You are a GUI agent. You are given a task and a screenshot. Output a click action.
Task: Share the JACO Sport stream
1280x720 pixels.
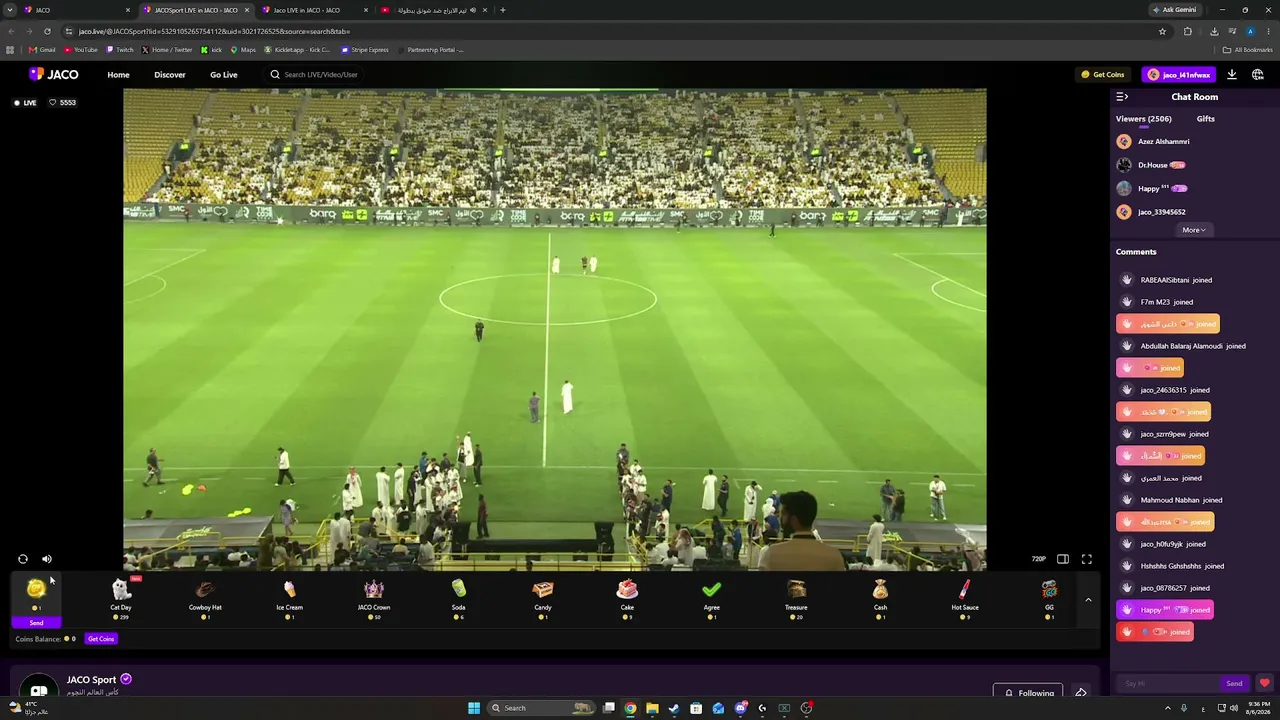click(x=1081, y=693)
